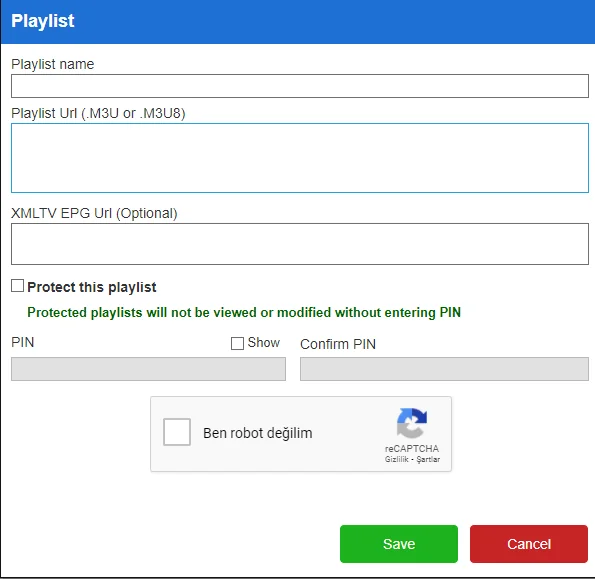Click the XMLTV EPG Url field
This screenshot has height=579, width=595.
[x=300, y=244]
